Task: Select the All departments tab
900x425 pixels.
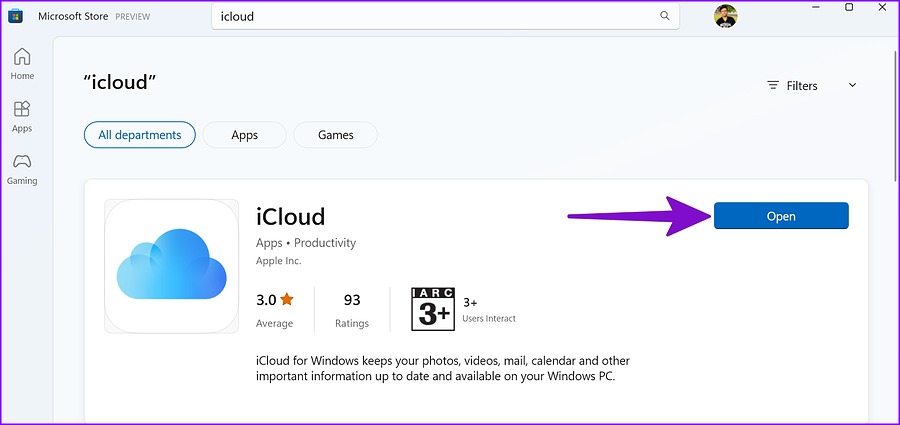Action: pos(139,135)
